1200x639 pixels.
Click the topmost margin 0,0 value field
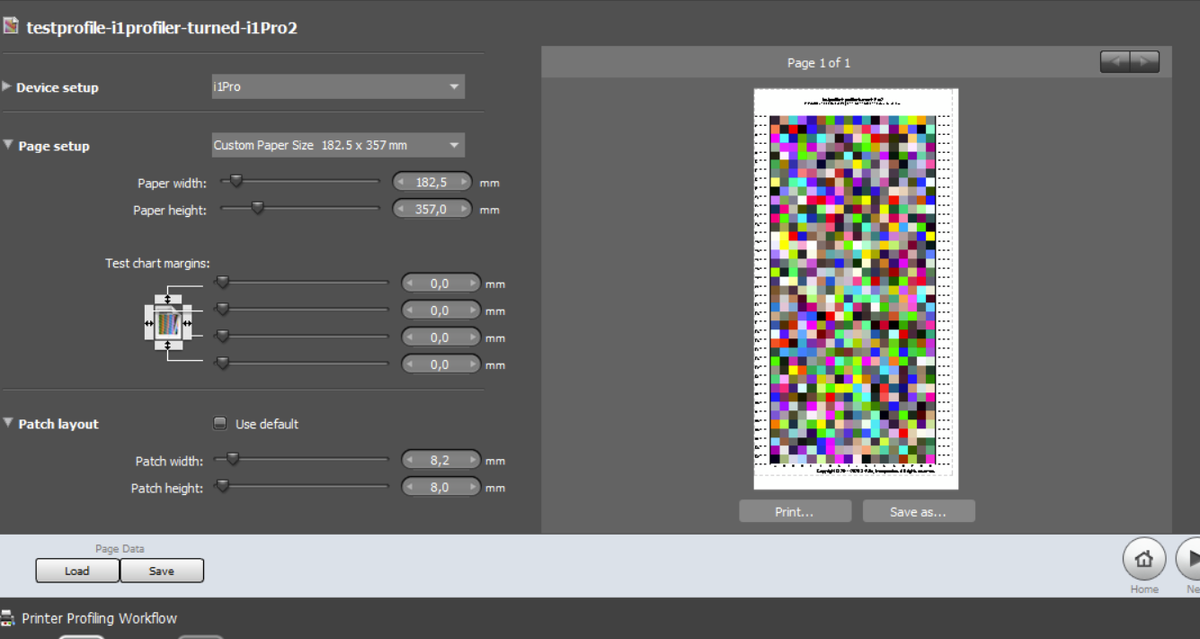pyautogui.click(x=440, y=283)
